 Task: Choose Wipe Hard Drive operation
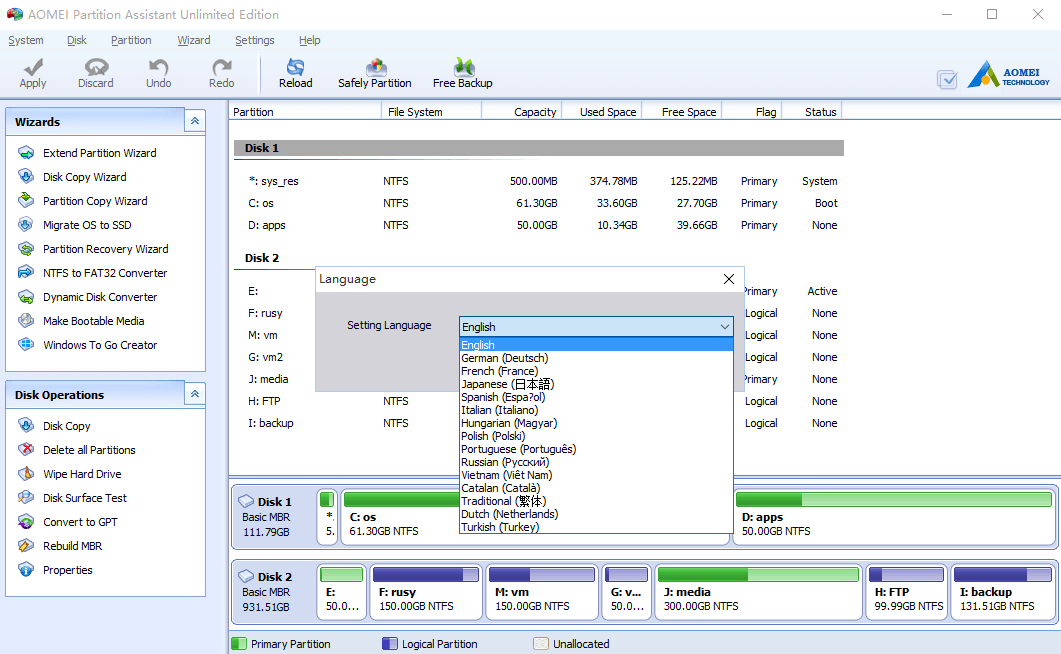[x=82, y=474]
